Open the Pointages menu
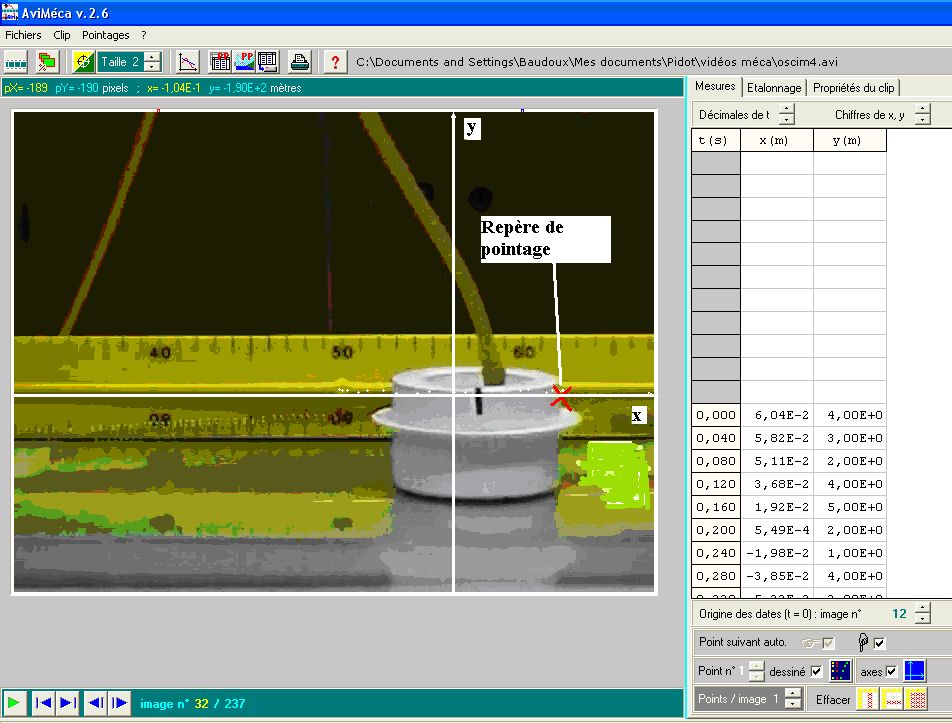This screenshot has height=723, width=952. point(105,35)
